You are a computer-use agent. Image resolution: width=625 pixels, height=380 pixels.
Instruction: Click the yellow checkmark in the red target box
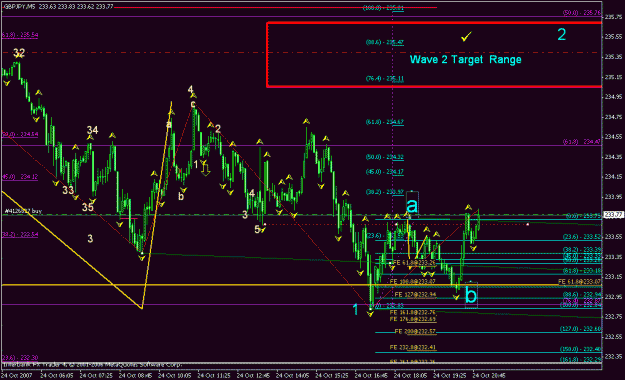(x=466, y=37)
